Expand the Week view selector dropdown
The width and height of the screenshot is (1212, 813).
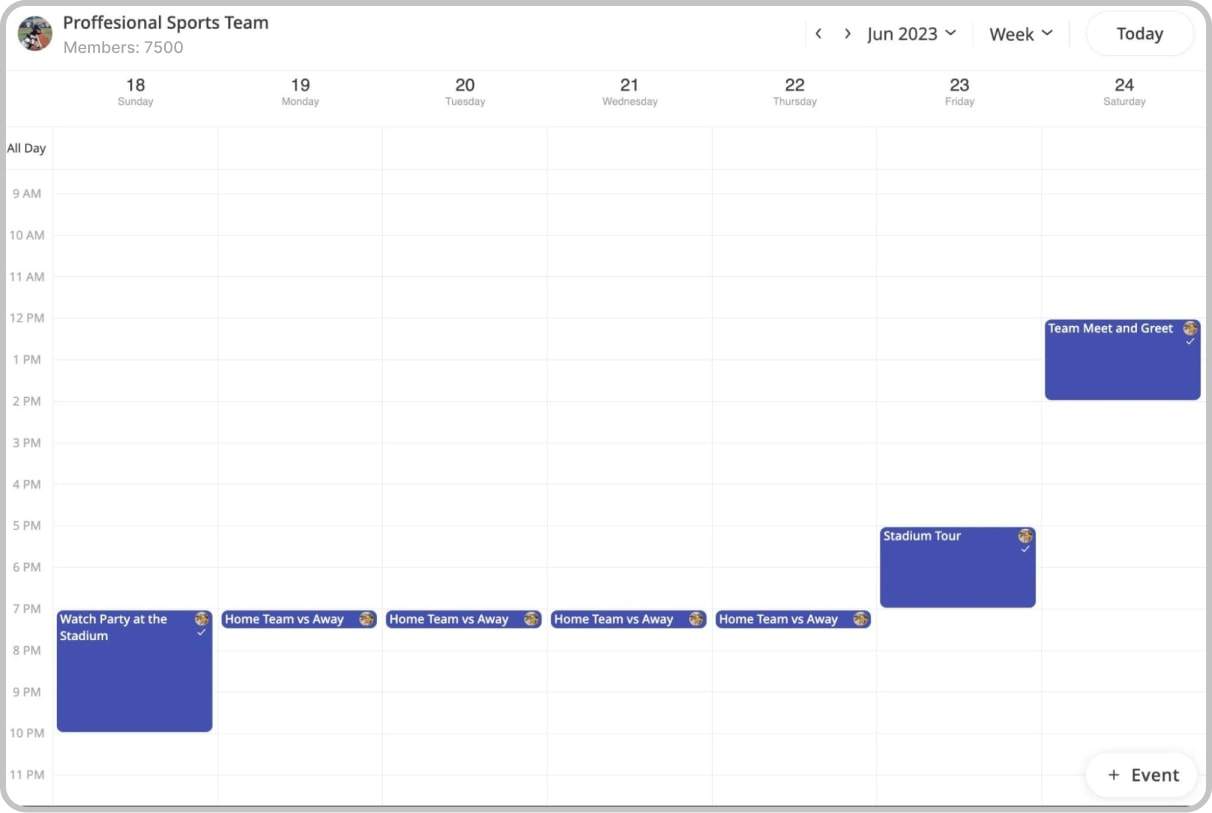[x=1020, y=34]
